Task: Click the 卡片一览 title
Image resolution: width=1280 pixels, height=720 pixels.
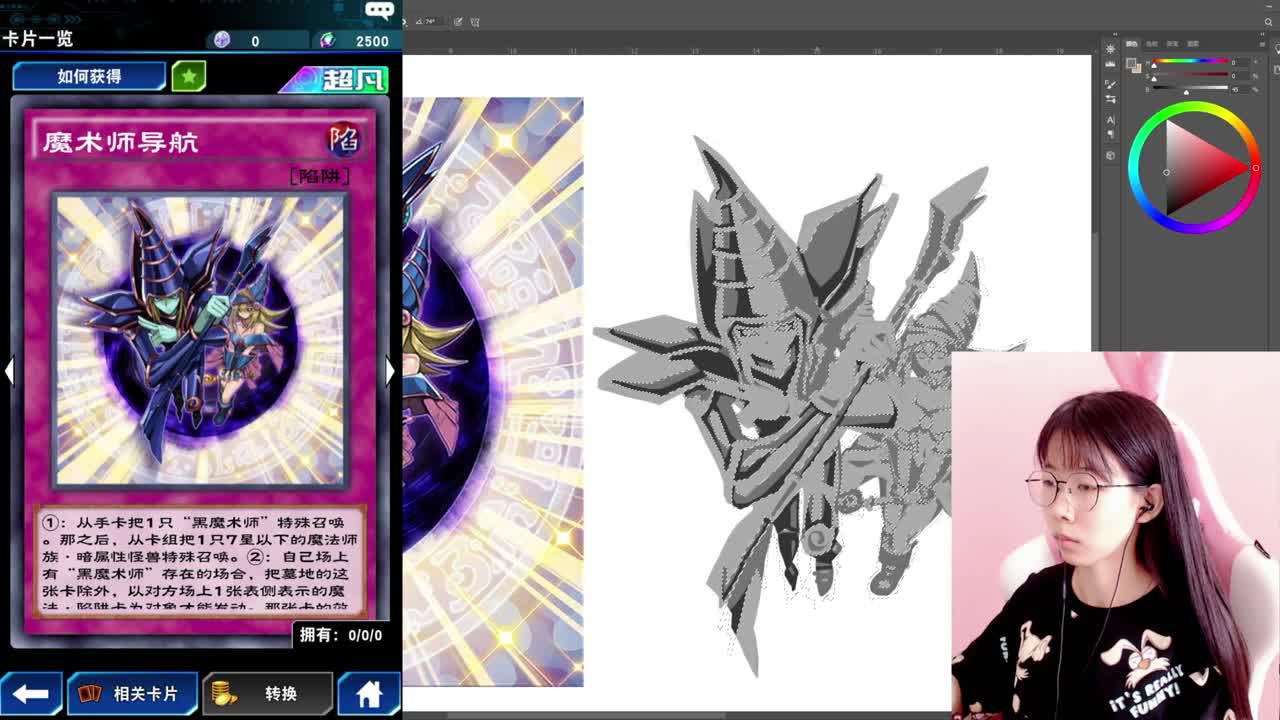Action: click(37, 38)
